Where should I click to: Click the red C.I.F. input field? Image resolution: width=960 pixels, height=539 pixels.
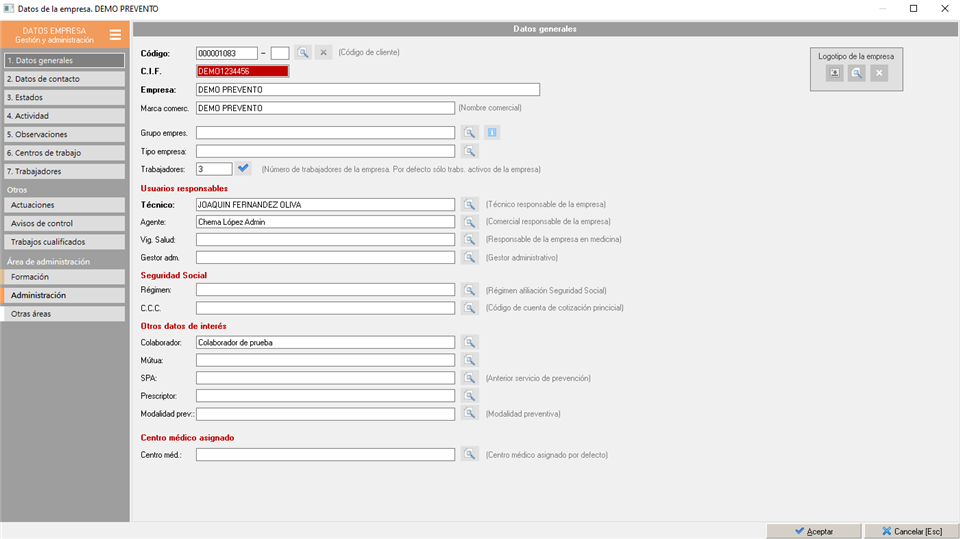tap(242, 71)
